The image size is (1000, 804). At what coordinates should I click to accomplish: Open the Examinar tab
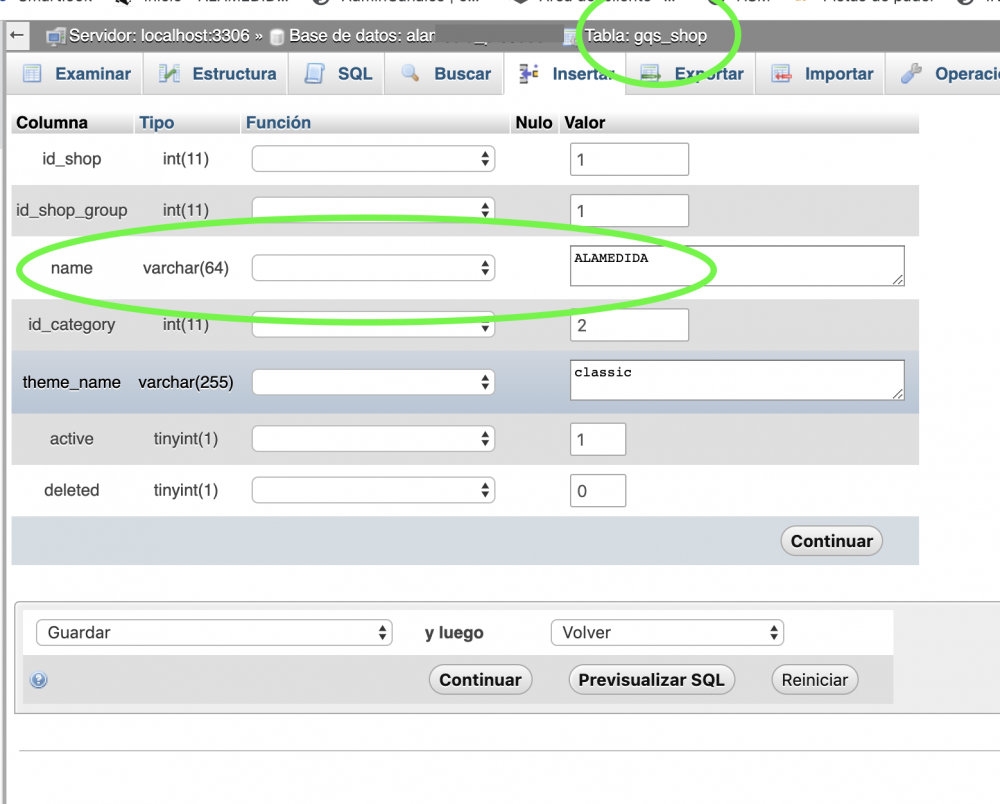point(76,74)
